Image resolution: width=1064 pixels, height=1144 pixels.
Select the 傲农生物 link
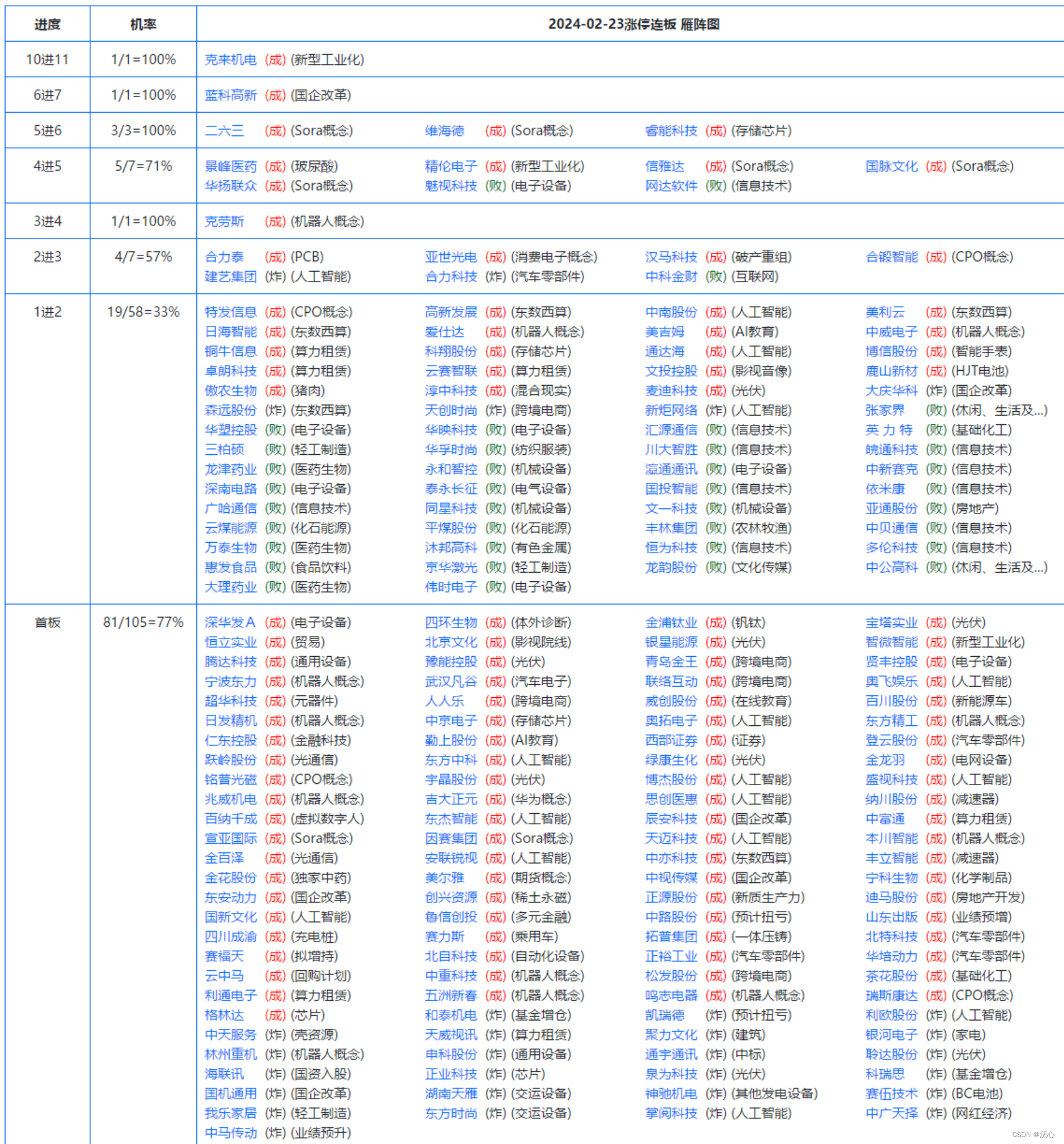coord(230,391)
